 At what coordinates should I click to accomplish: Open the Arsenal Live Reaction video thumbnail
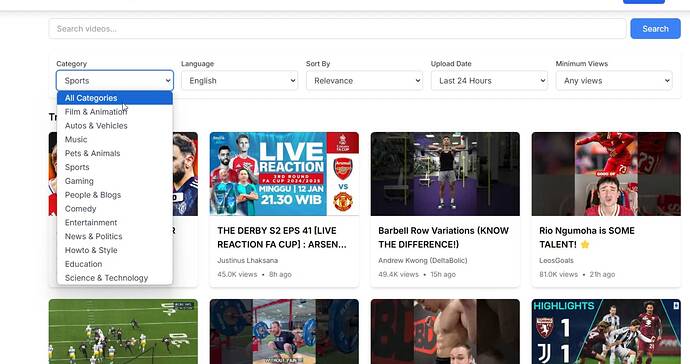pos(284,174)
